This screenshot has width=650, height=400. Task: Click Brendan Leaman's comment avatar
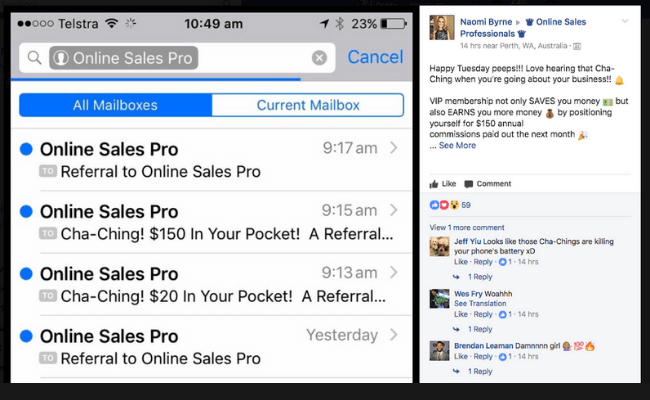[439, 351]
